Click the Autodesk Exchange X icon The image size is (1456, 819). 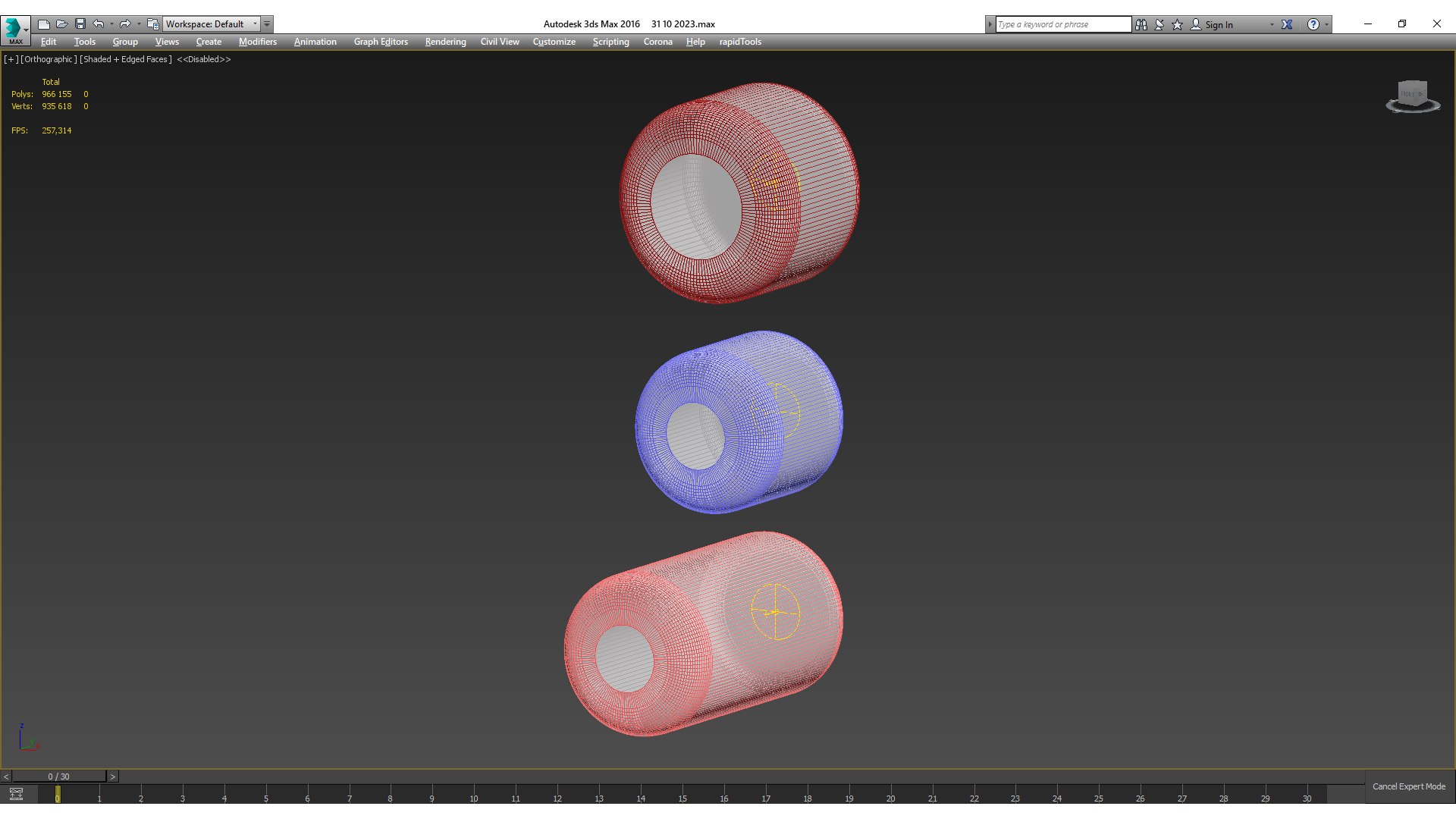tap(1287, 24)
